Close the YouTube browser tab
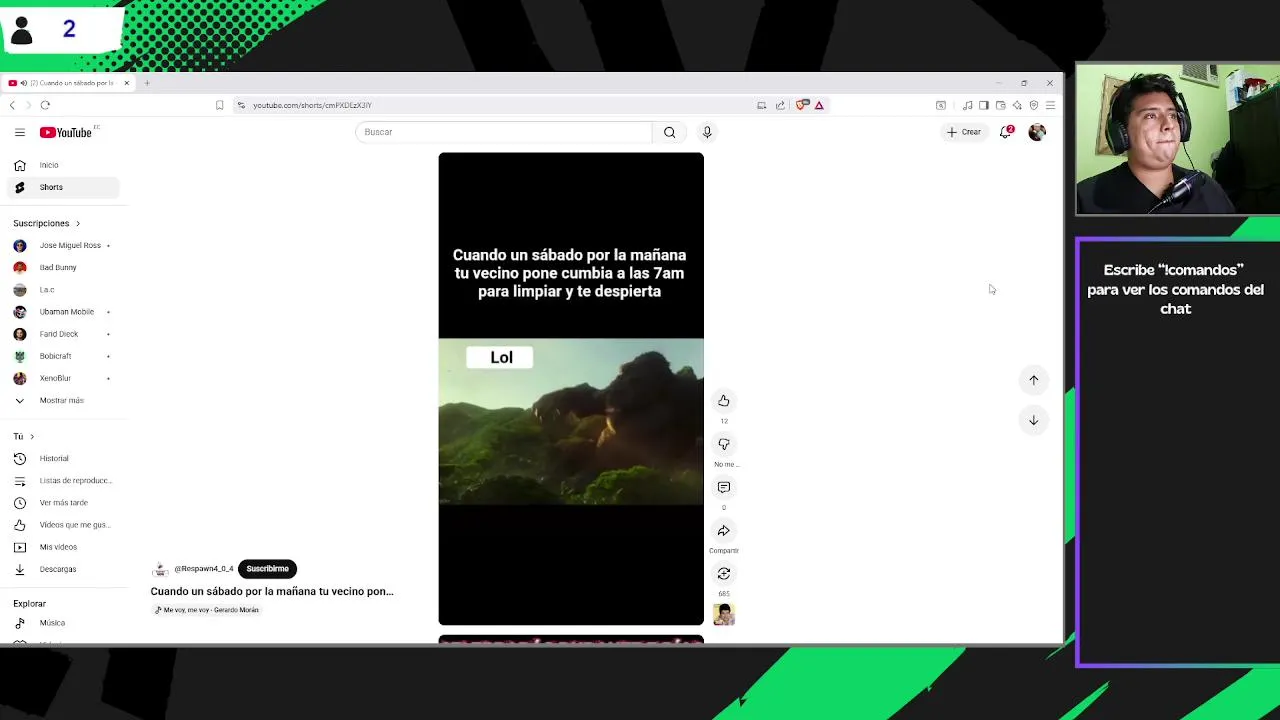 pos(127,83)
